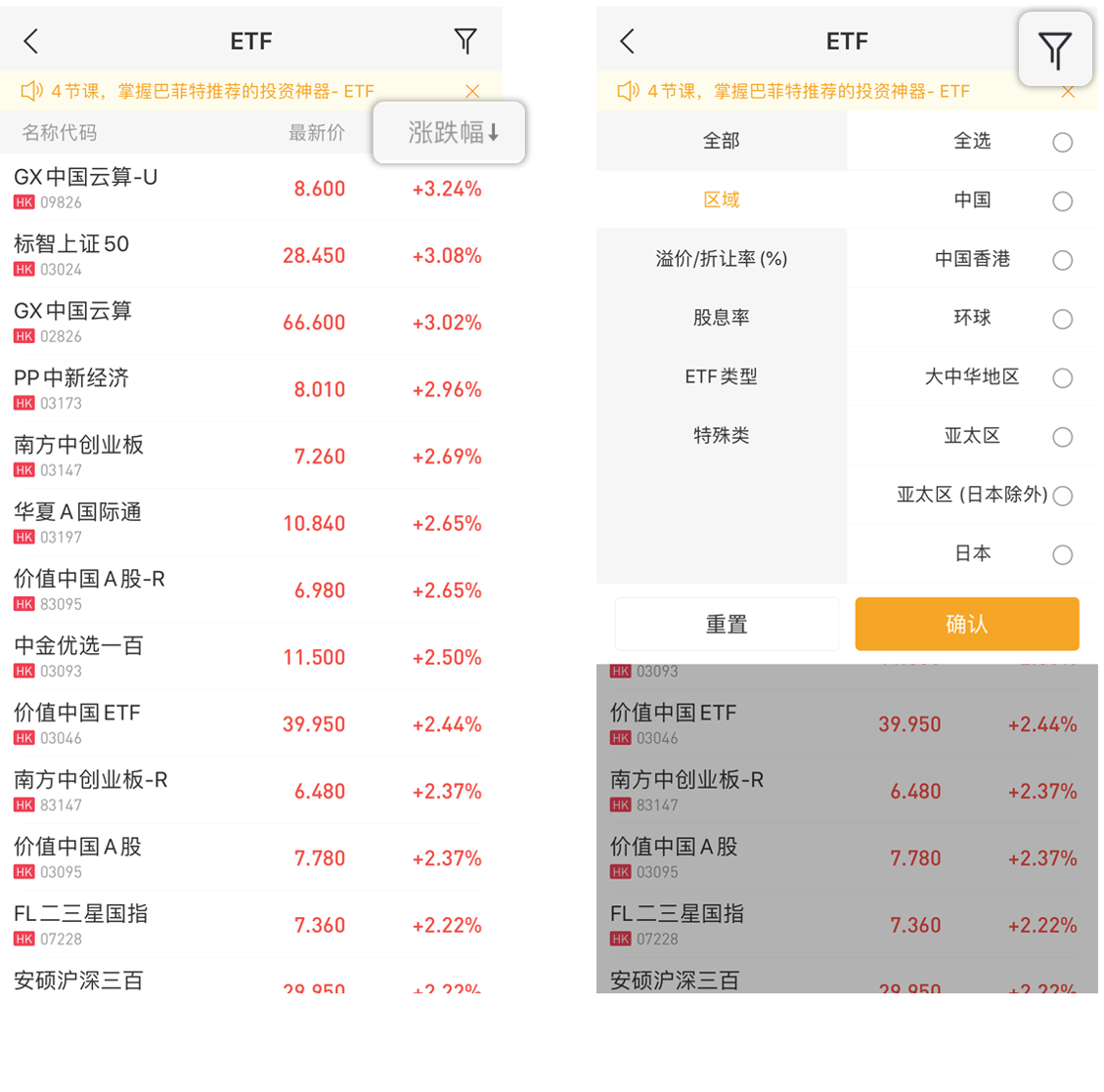Dismiss the yellow promo banner with the X

click(x=472, y=91)
